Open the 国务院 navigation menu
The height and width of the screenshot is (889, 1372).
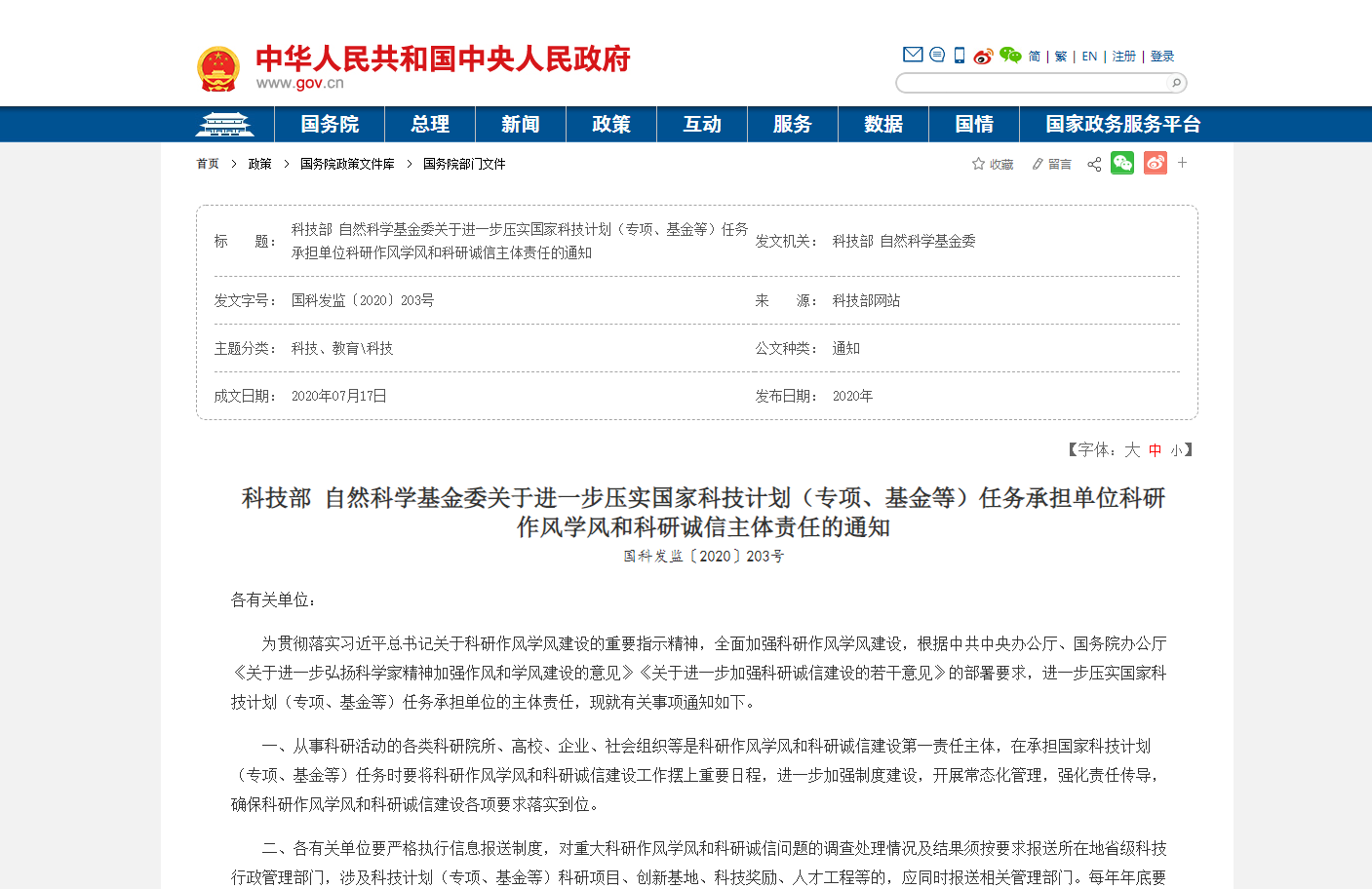[330, 125]
